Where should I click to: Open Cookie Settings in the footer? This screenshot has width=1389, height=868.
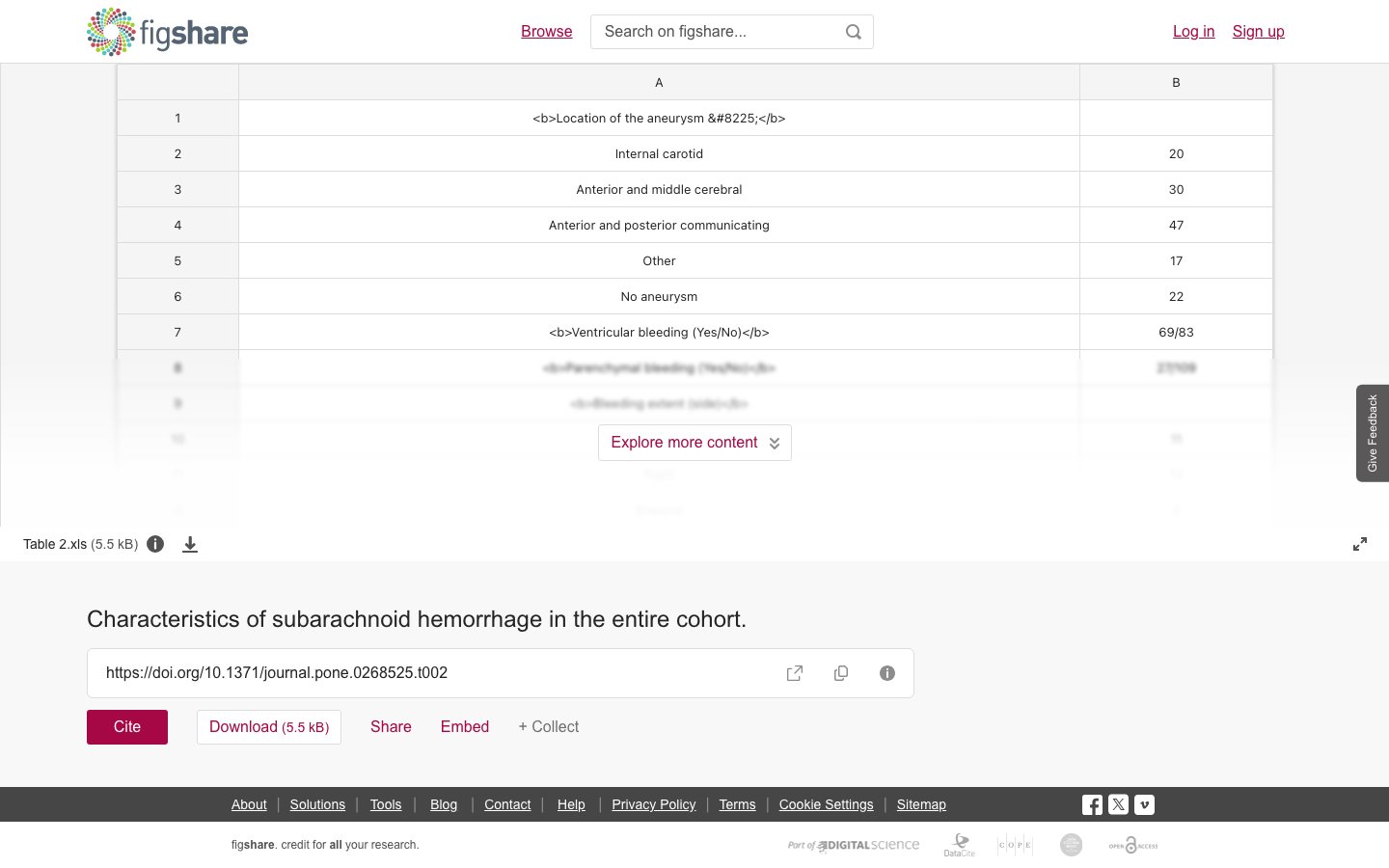click(x=826, y=804)
